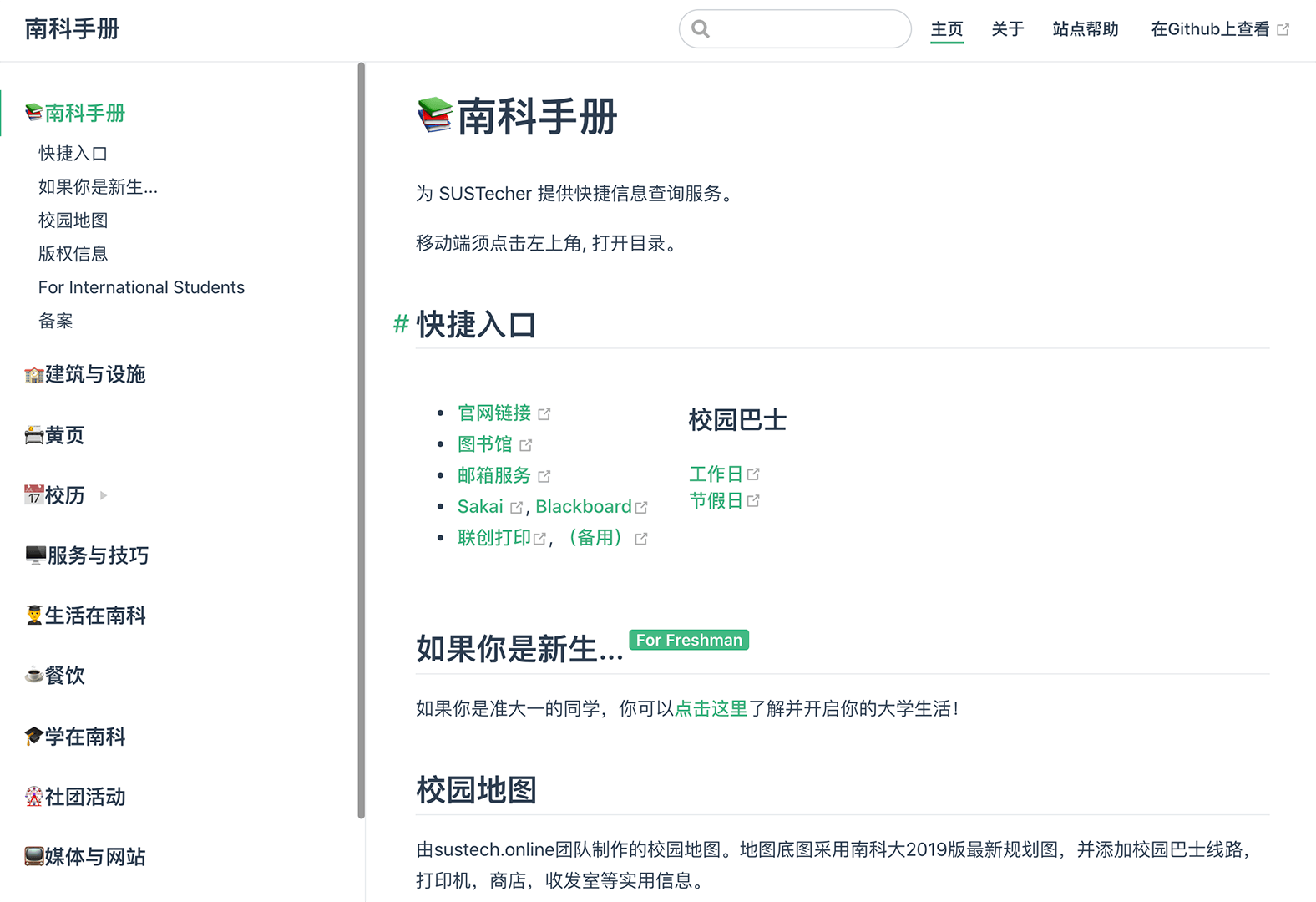The width and height of the screenshot is (1316, 902).
Task: Follow the 点击这里 freshman link
Action: tap(711, 708)
